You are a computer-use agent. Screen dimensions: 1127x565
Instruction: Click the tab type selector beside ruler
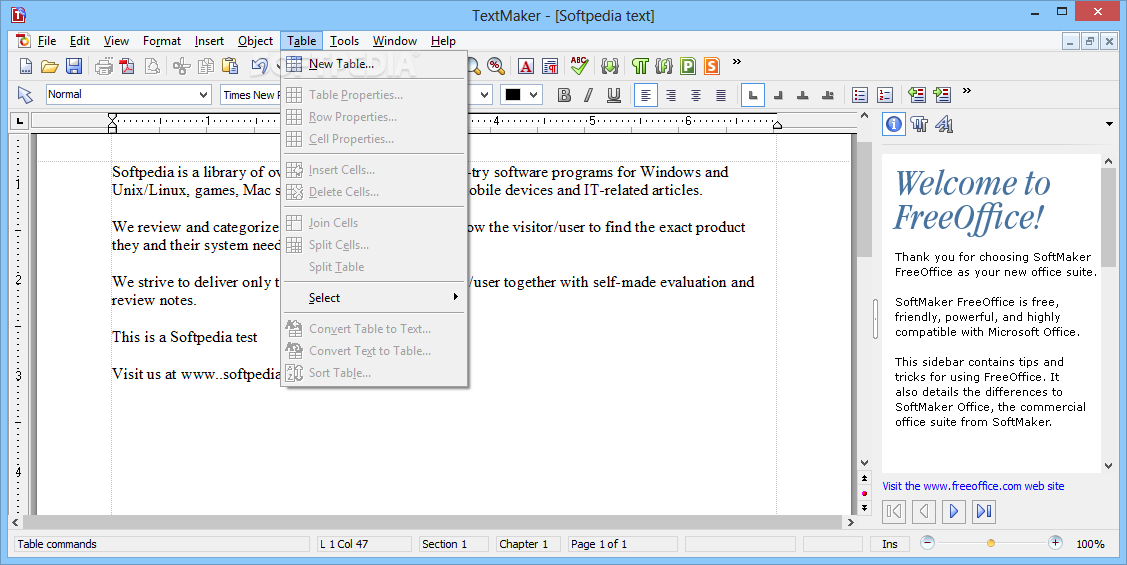pos(19,121)
